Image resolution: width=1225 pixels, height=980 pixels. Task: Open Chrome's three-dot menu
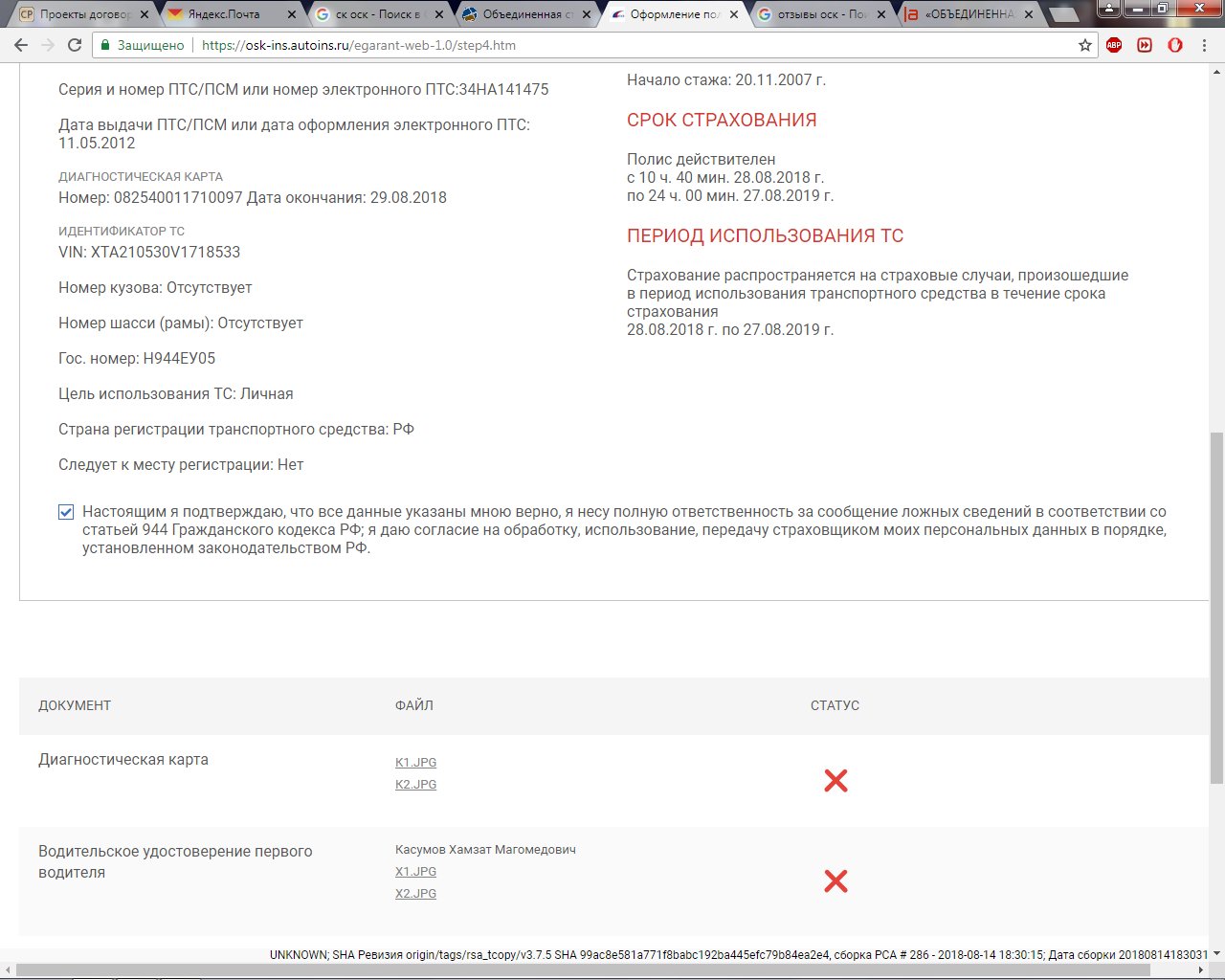coord(1204,45)
